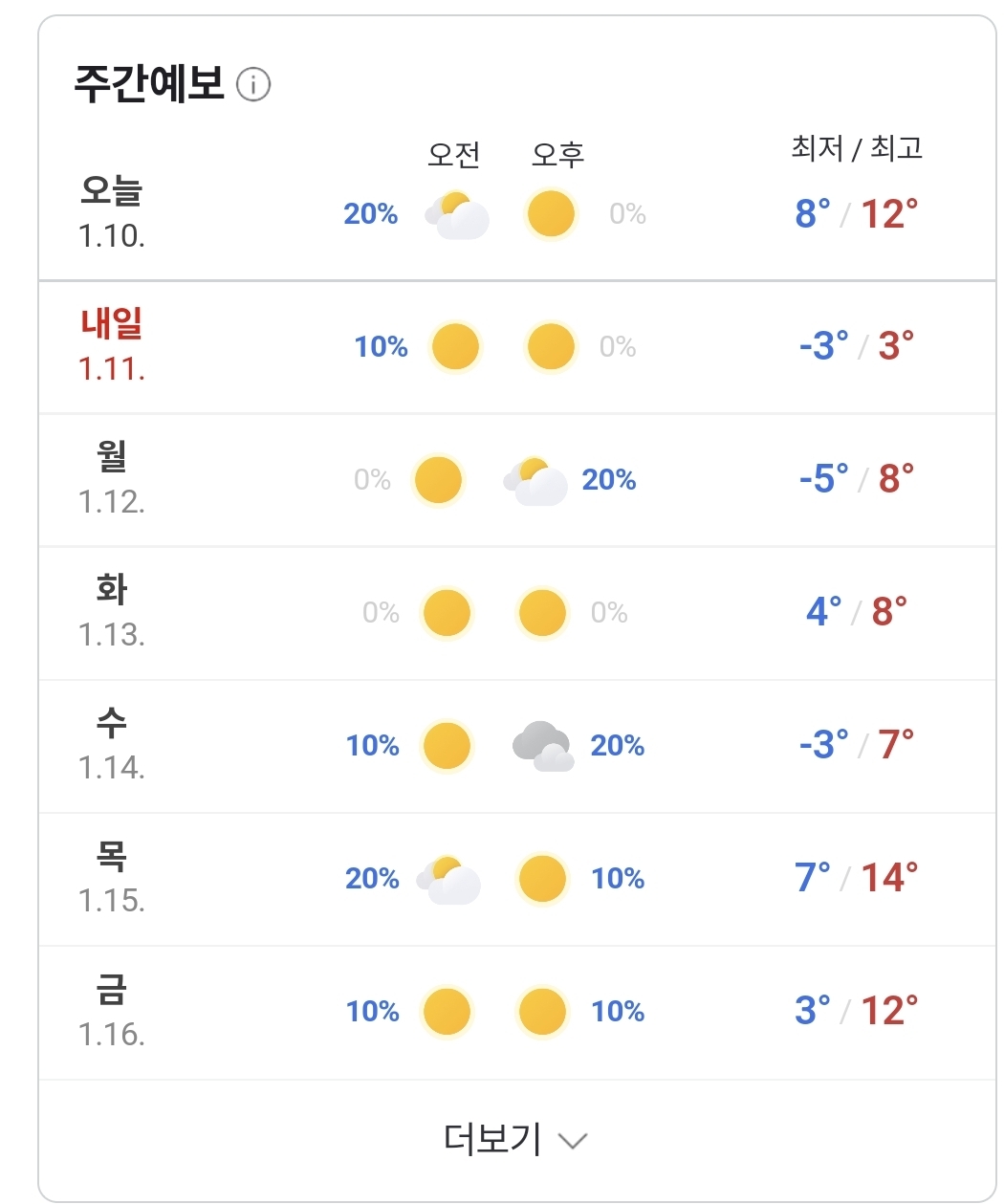This screenshot has width=1004, height=1204.
Task: Click the info icon beside 주간예보
Action: 253,85
